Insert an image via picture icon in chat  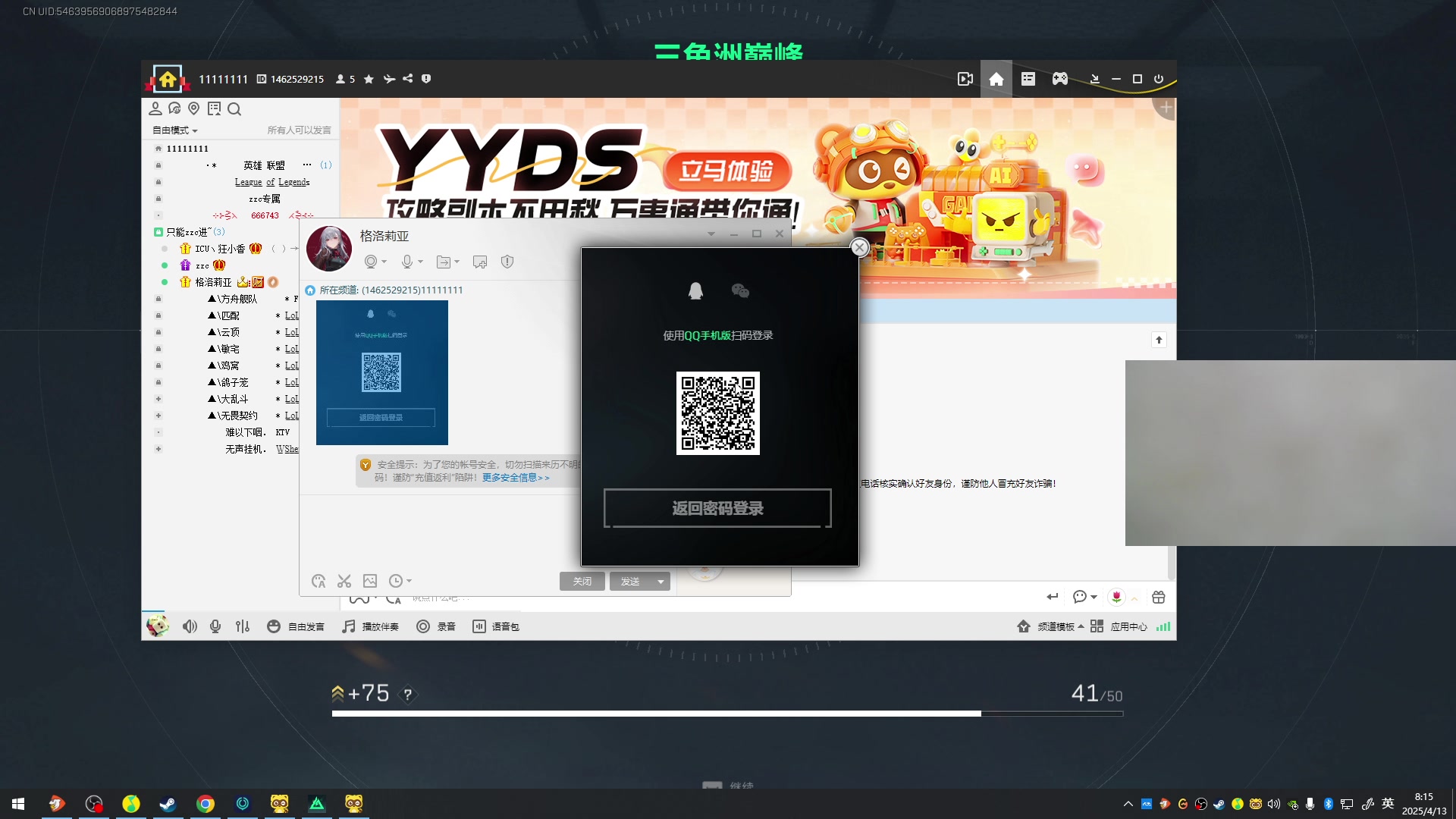pyautogui.click(x=370, y=581)
